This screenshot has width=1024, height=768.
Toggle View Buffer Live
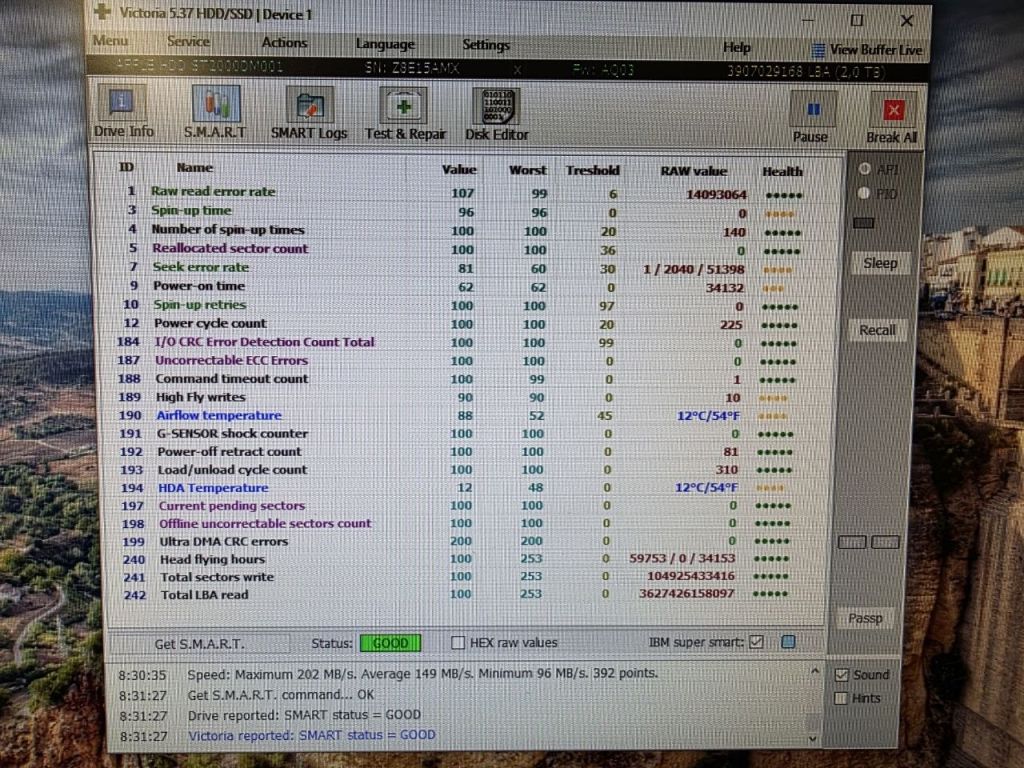[x=866, y=50]
